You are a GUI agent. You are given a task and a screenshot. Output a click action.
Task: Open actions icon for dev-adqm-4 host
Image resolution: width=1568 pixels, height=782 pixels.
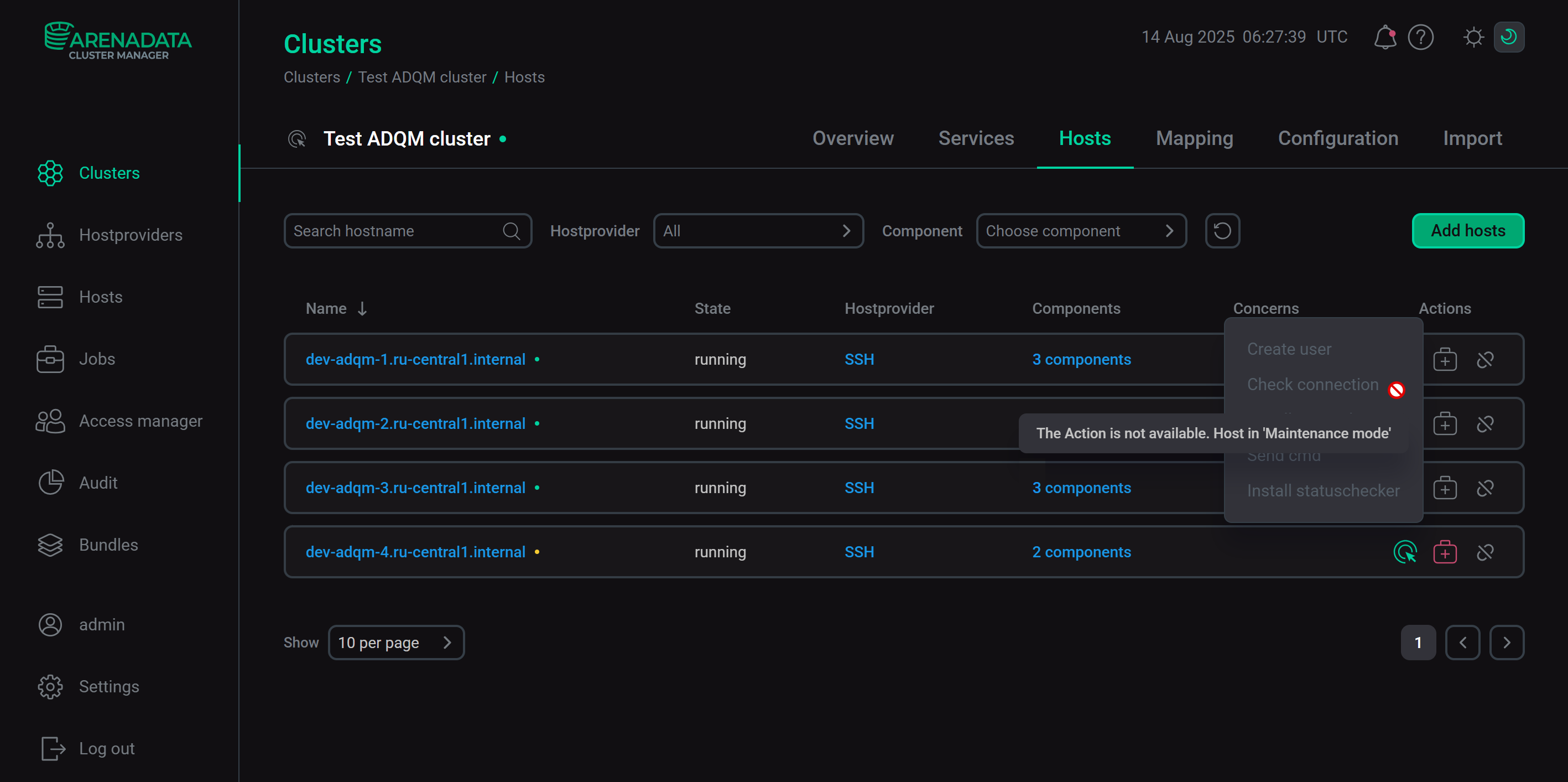tap(1405, 552)
